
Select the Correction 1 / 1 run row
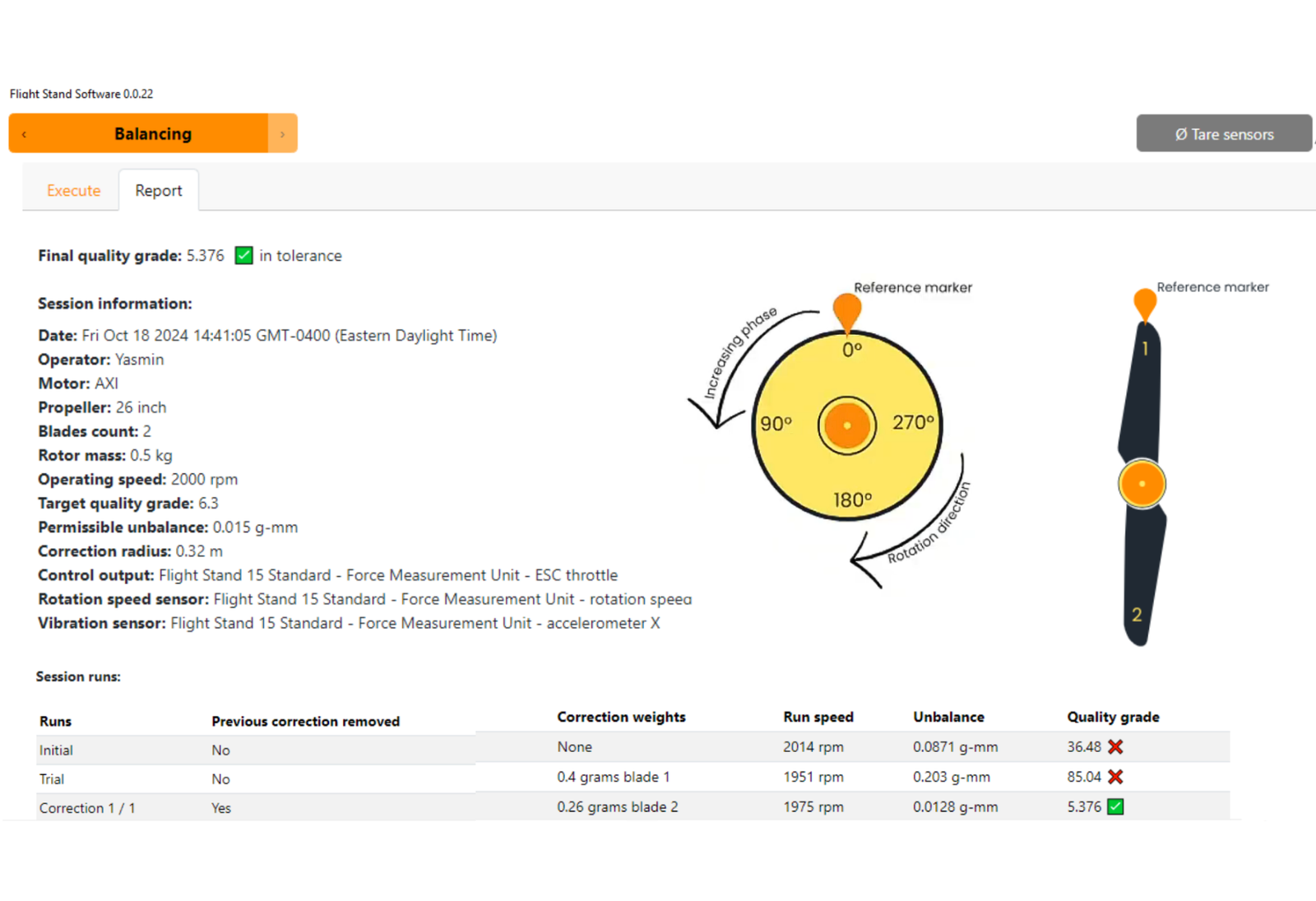[87, 808]
